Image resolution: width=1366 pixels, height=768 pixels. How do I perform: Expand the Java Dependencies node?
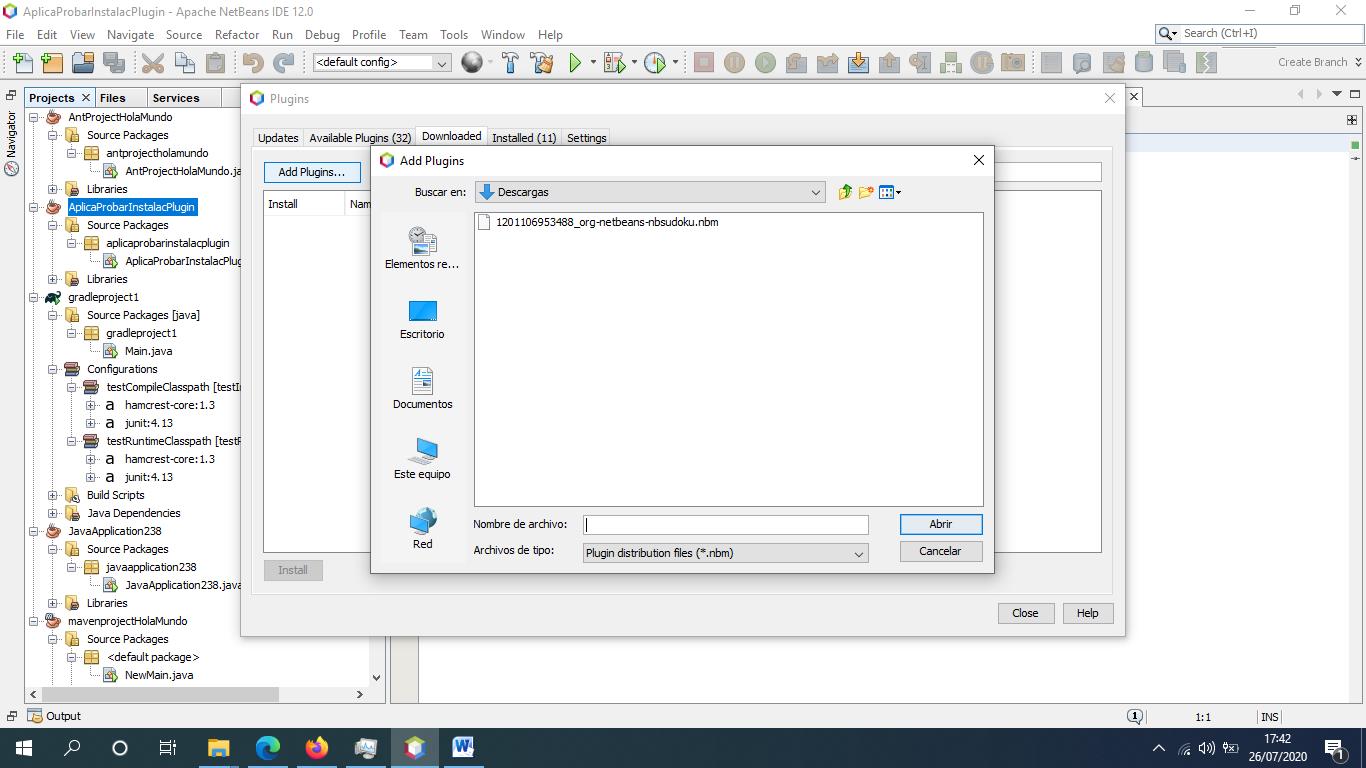pyautogui.click(x=53, y=513)
